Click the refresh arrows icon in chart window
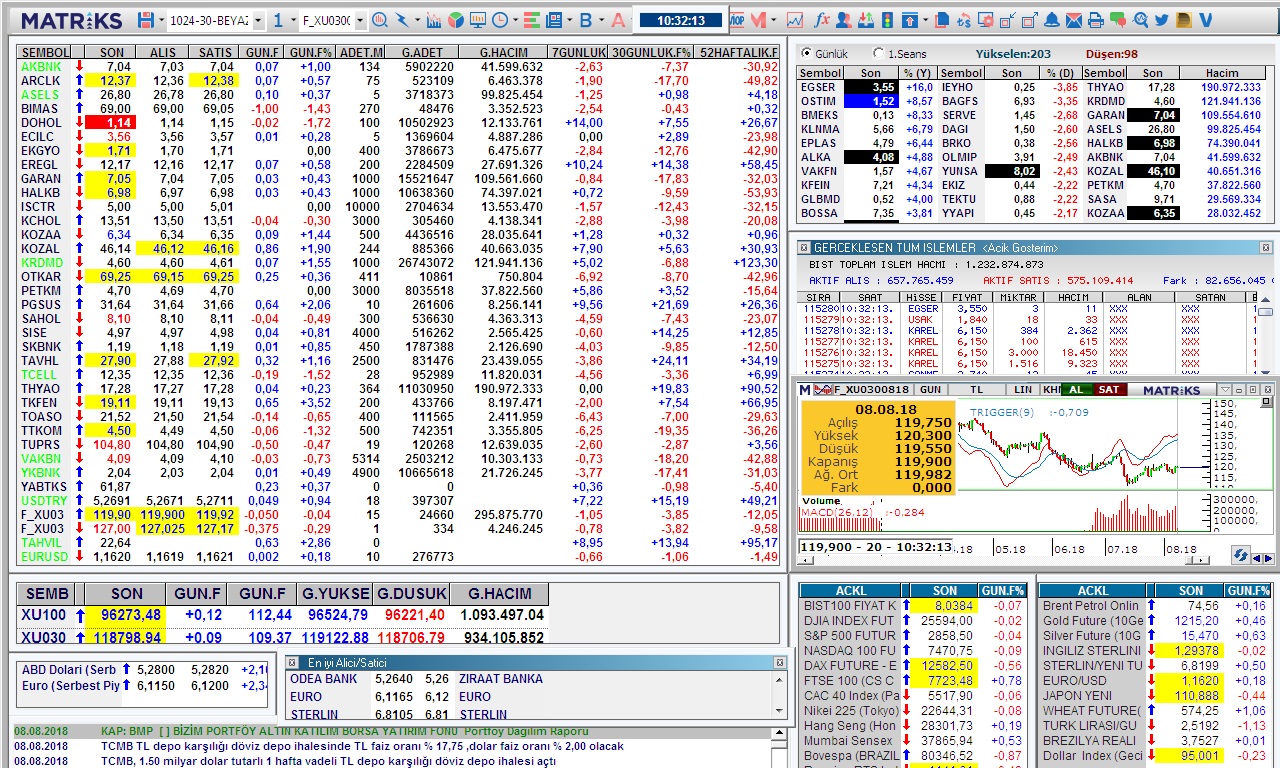This screenshot has height=768, width=1280. click(1241, 555)
